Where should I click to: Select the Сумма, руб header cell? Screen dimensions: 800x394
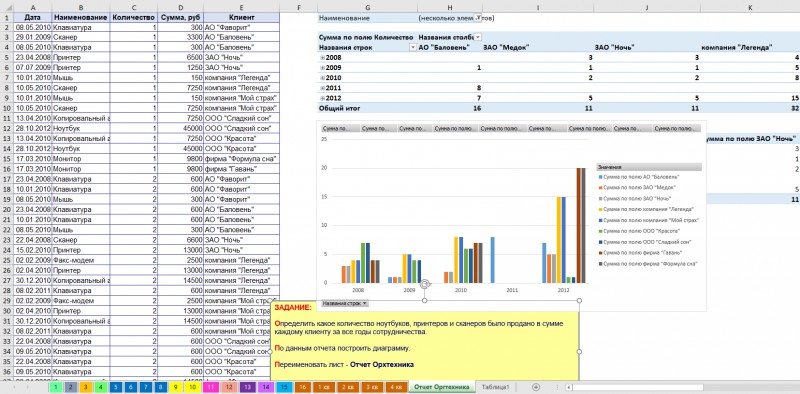tap(180, 17)
